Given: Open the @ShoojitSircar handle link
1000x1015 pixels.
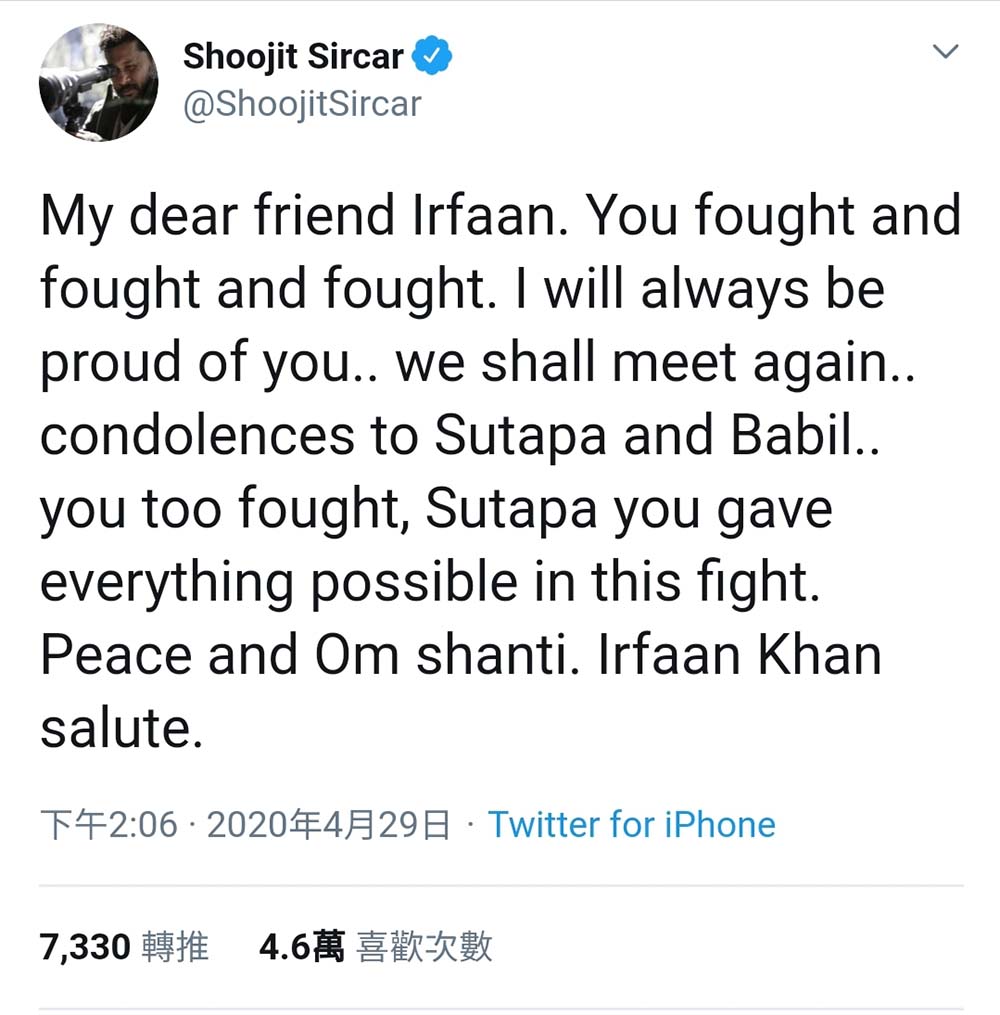Looking at the screenshot, I should pyautogui.click(x=302, y=103).
